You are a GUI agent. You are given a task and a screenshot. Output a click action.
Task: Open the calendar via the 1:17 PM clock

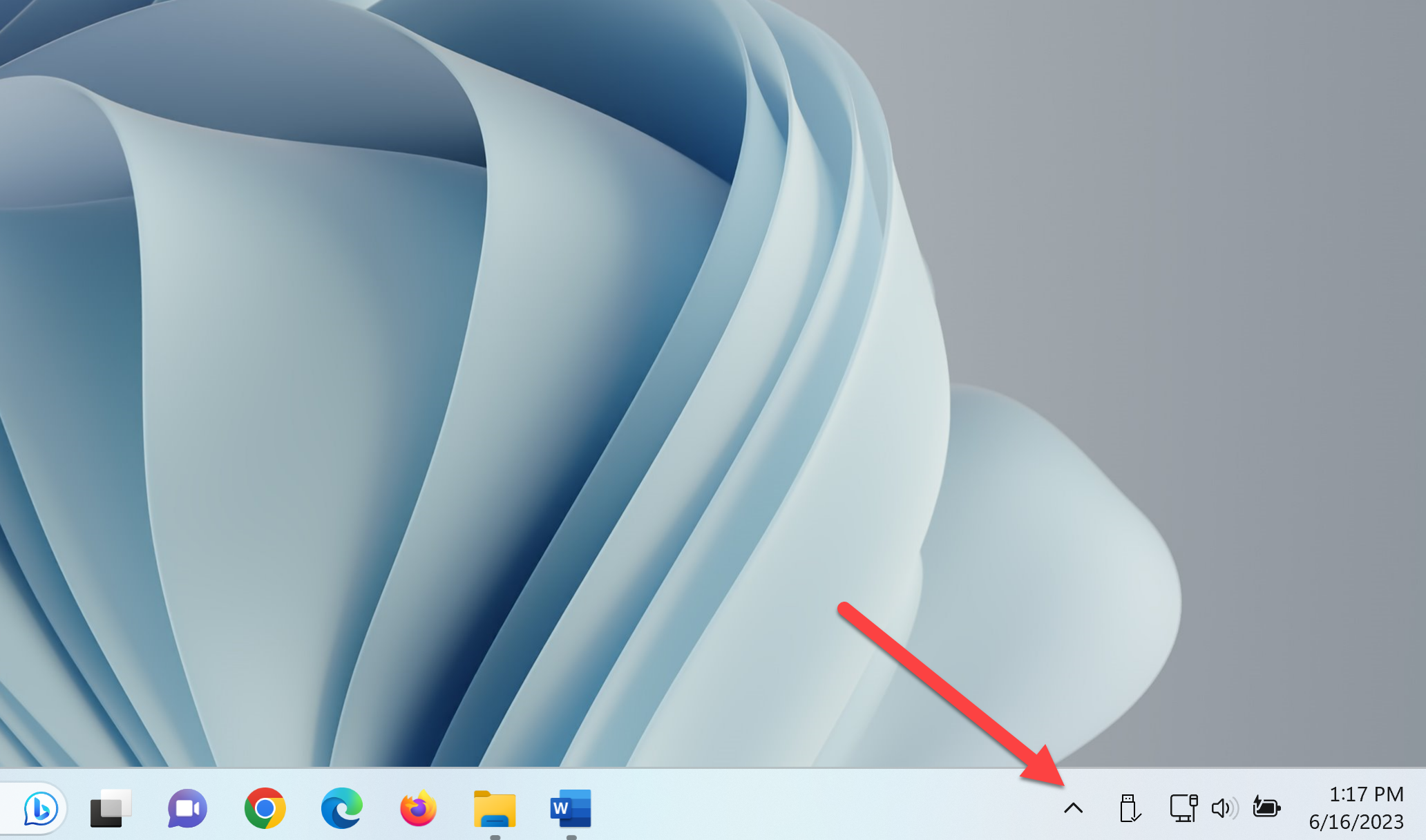pos(1356,808)
